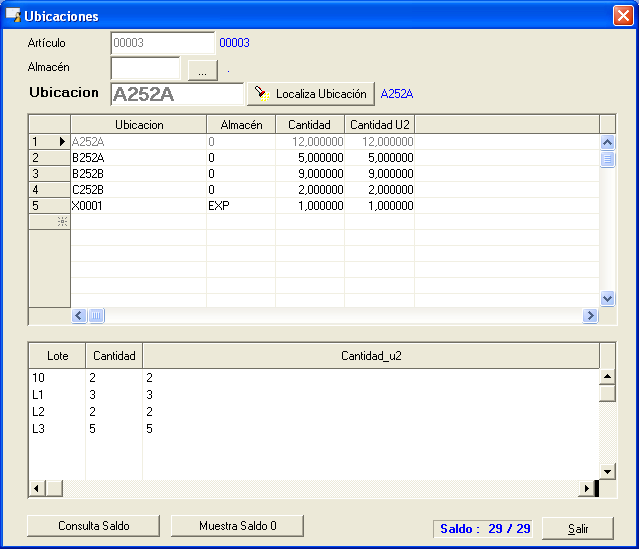Image resolution: width=639 pixels, height=549 pixels.
Task: Select lote L3 in the lote list
Action: (38, 429)
